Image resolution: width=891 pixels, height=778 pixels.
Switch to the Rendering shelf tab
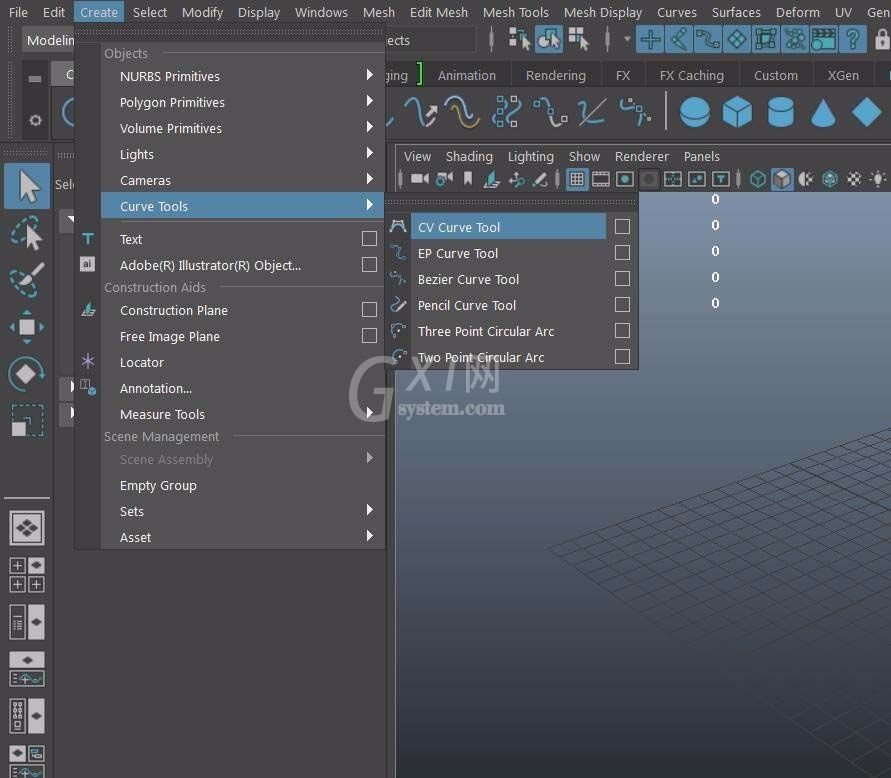point(555,75)
